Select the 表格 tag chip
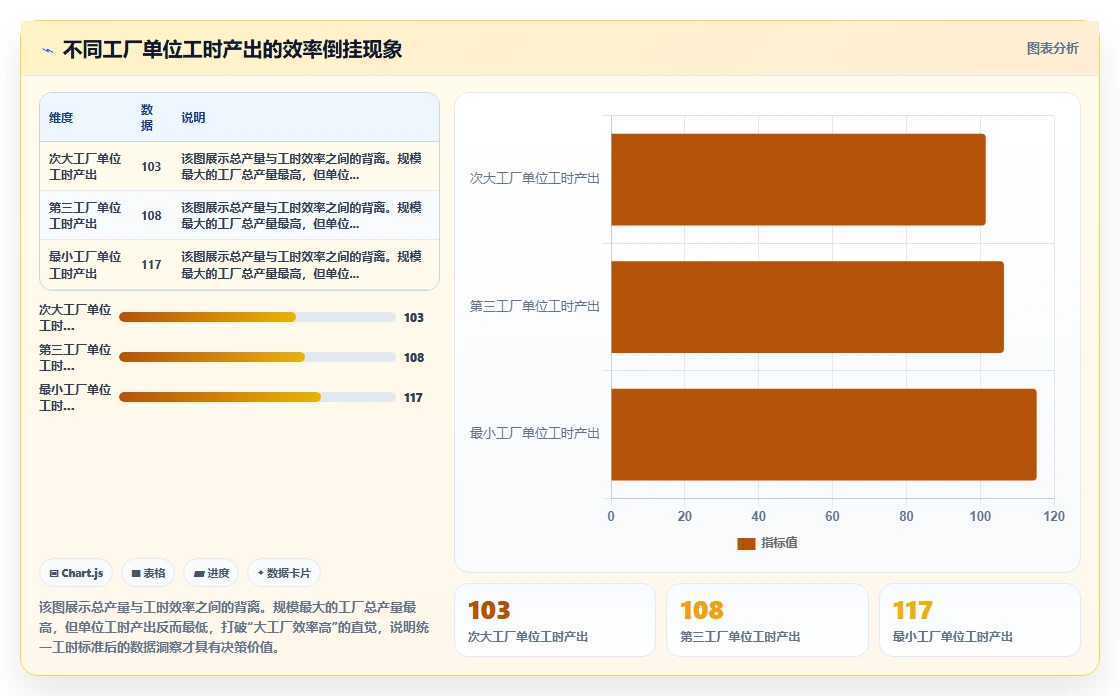The height and width of the screenshot is (696, 1120). tap(149, 573)
